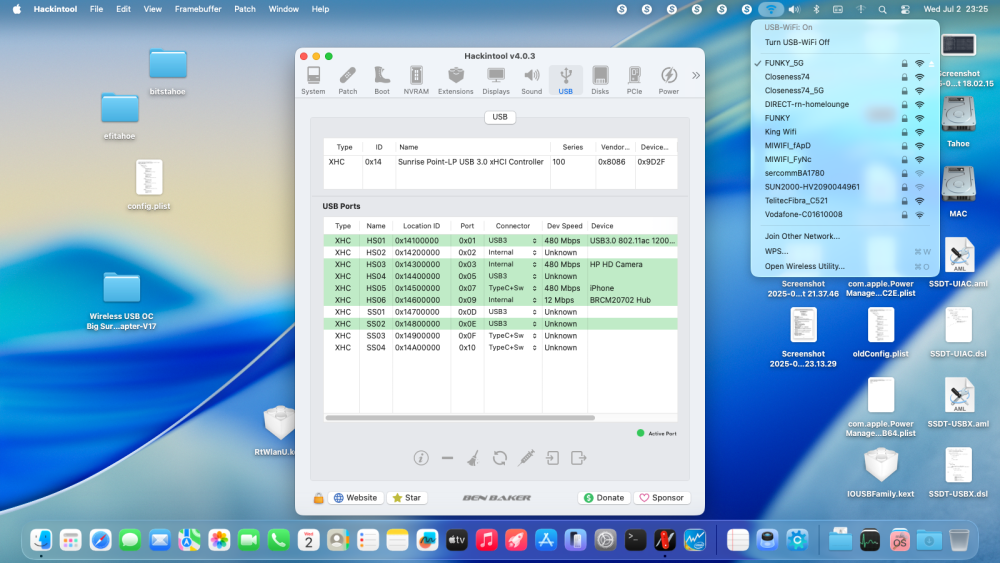1000x563 pixels.
Task: Open connector dropdown for SS04 port
Action: tap(534, 348)
